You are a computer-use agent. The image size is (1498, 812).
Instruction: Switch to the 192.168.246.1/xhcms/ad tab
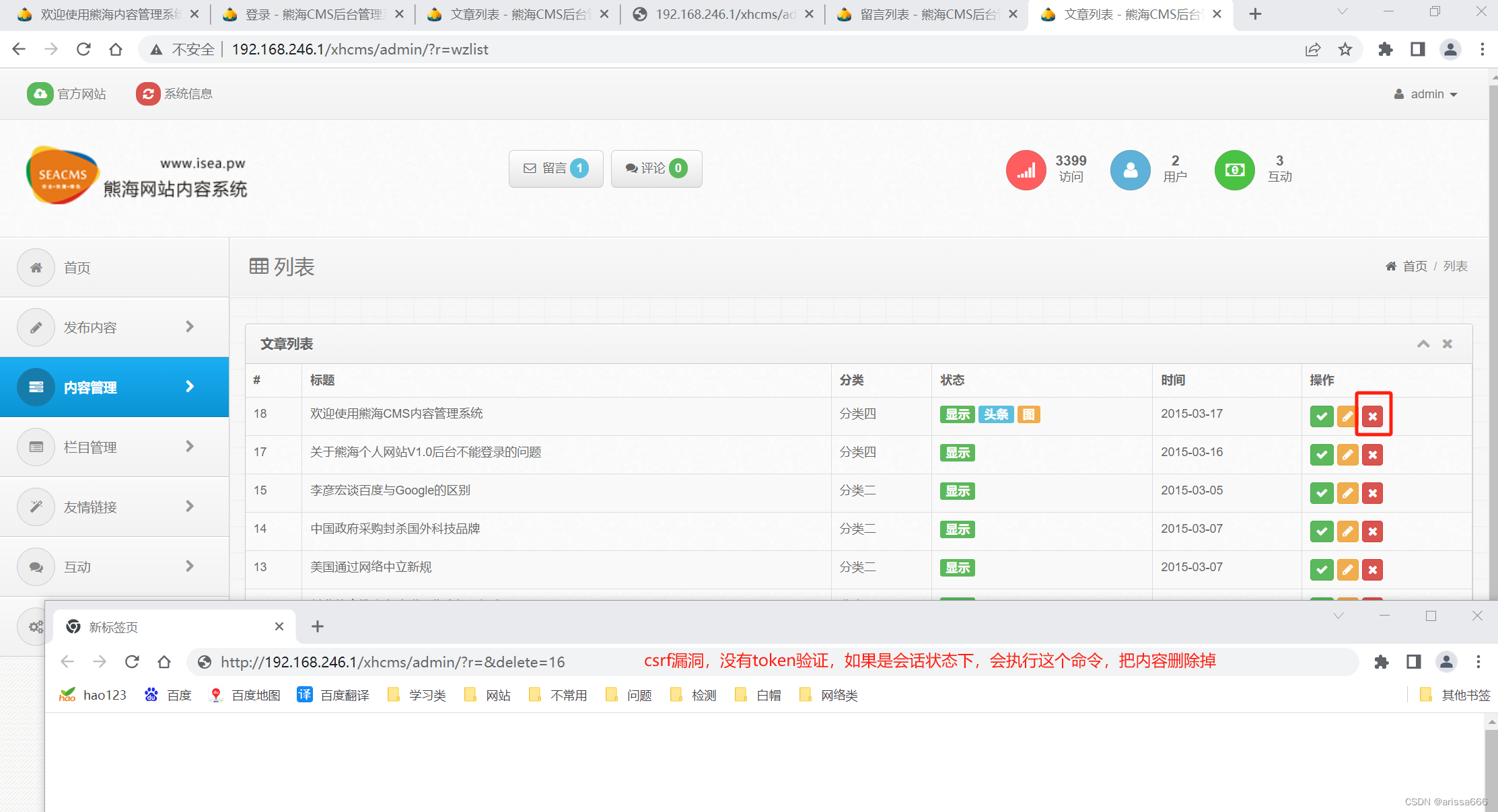click(x=722, y=14)
